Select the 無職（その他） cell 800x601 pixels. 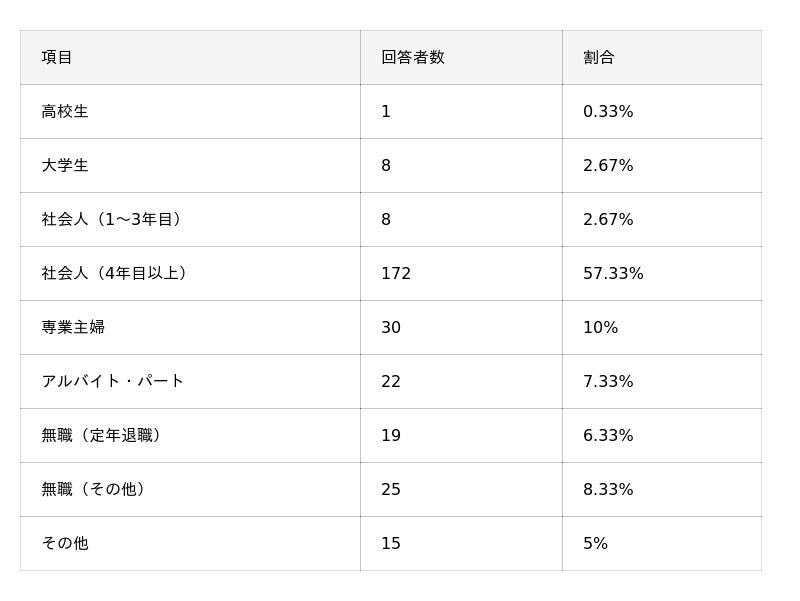click(94, 490)
